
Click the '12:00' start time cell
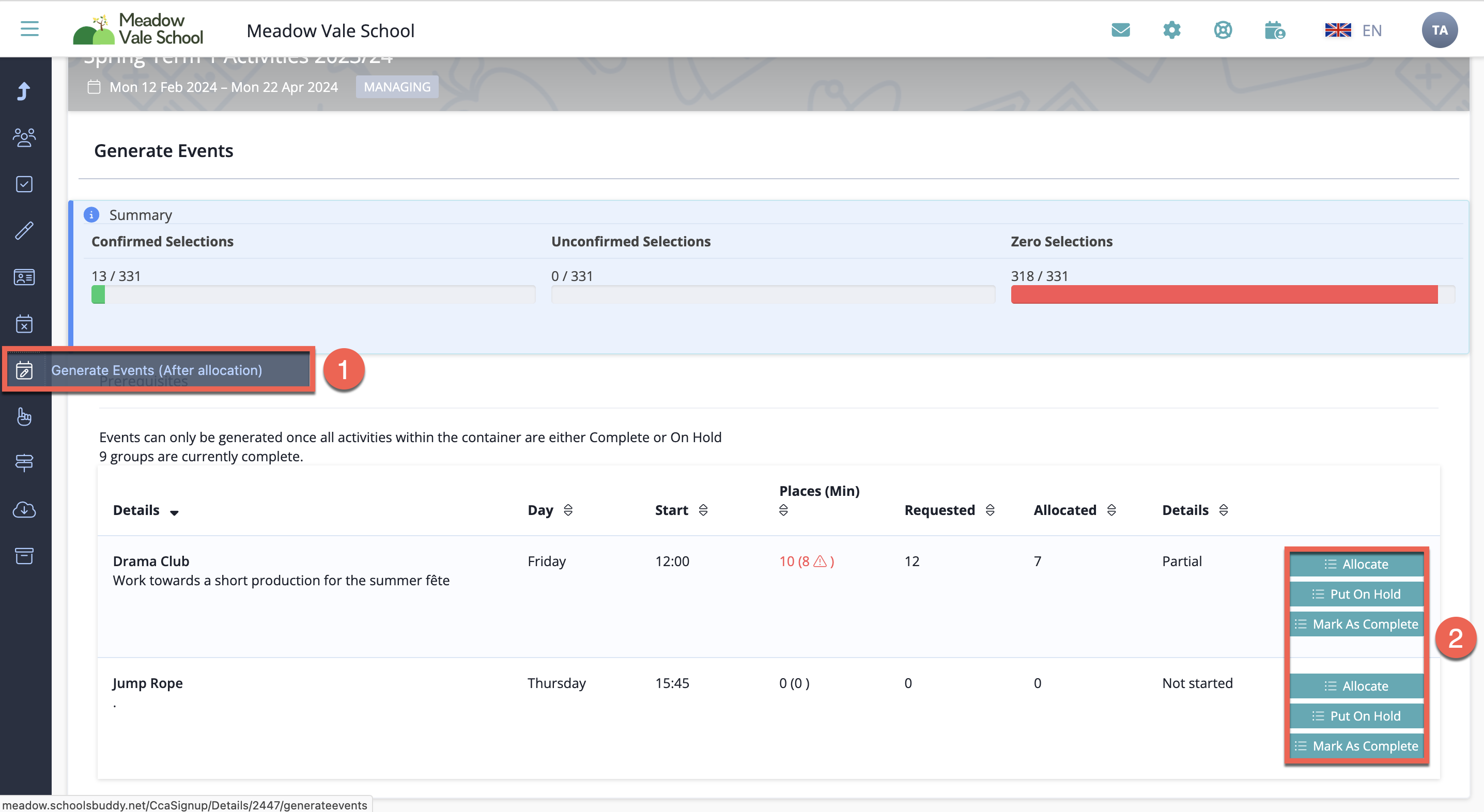(x=672, y=561)
